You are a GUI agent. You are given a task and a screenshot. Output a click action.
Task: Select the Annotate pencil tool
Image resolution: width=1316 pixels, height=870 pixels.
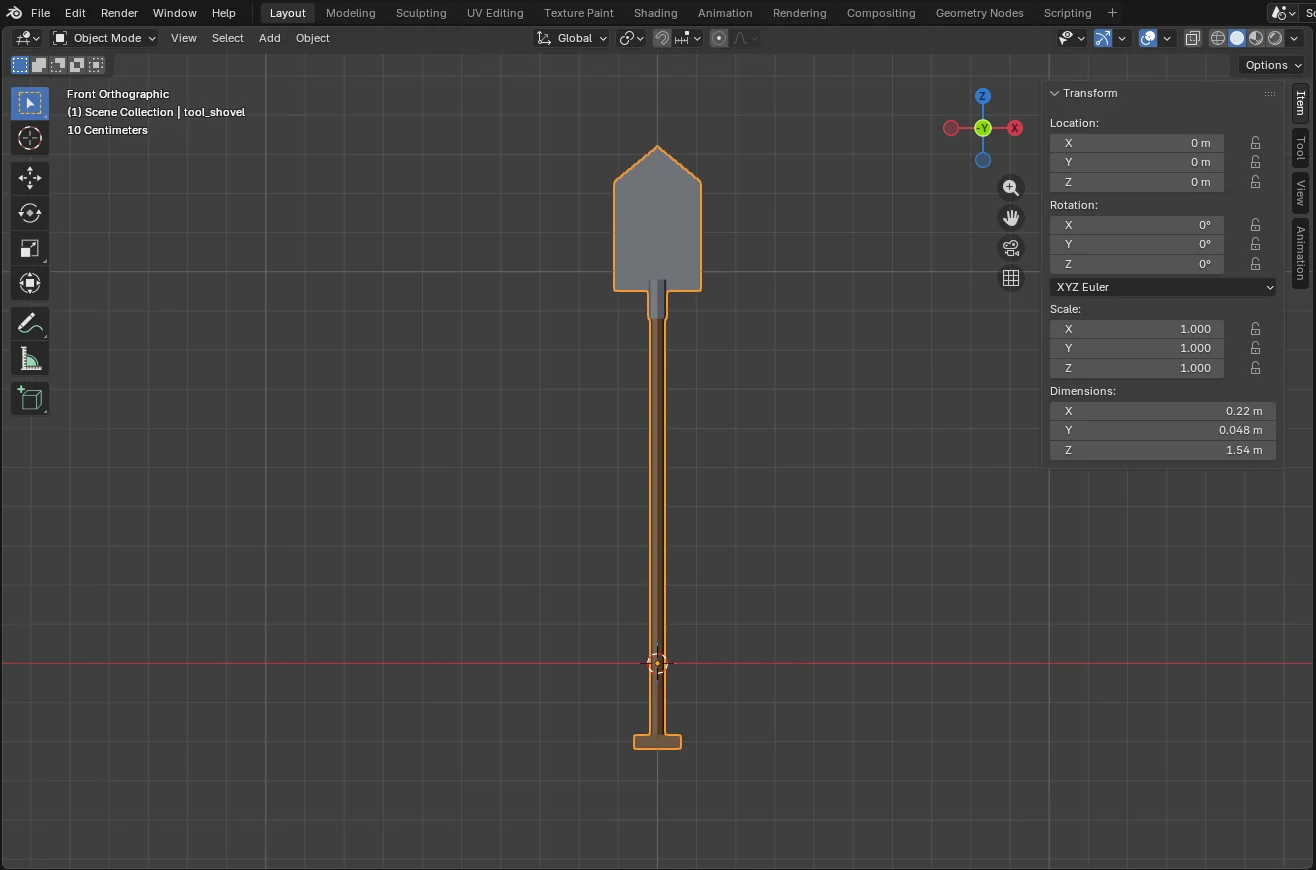pyautogui.click(x=29, y=323)
